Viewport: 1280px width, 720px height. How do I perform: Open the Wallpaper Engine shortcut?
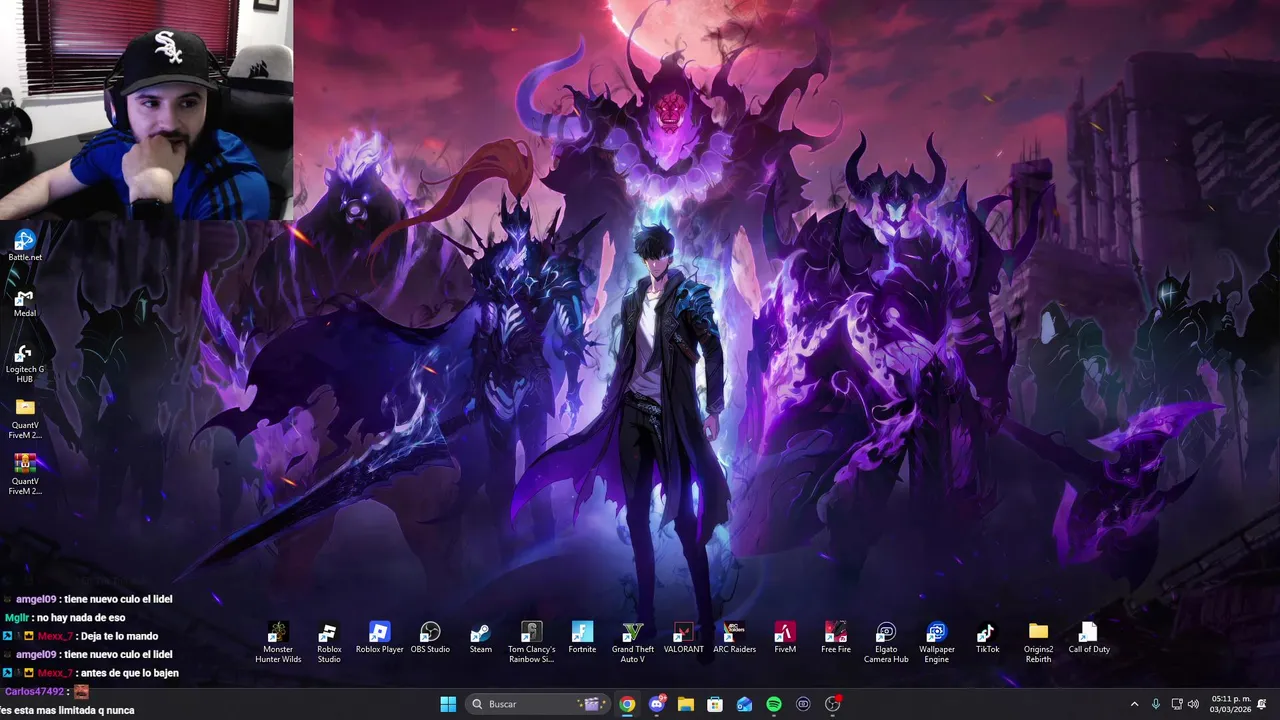tap(936, 642)
